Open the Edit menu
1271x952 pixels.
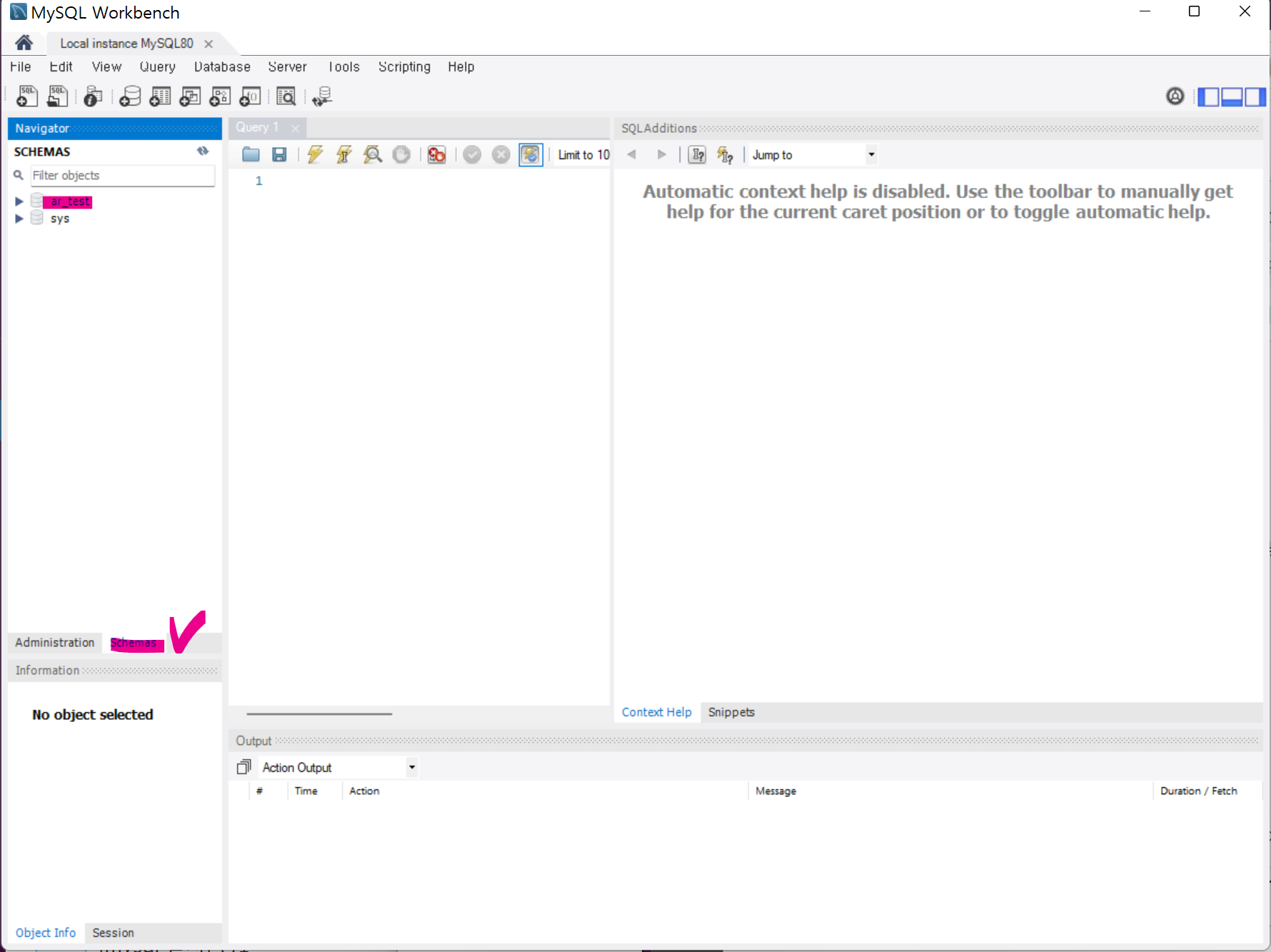61,66
